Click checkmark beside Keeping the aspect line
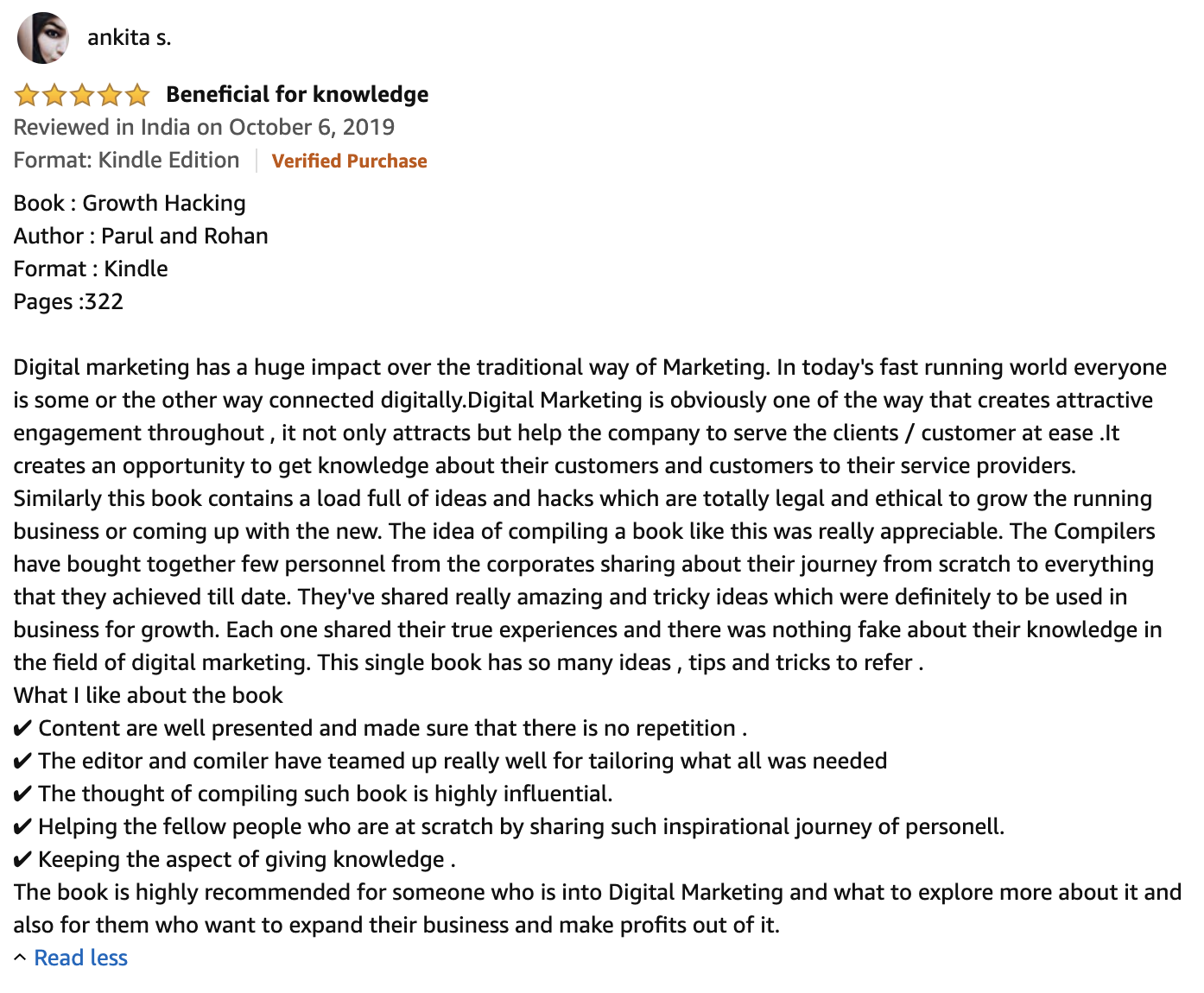The width and height of the screenshot is (1204, 993). click(x=23, y=860)
